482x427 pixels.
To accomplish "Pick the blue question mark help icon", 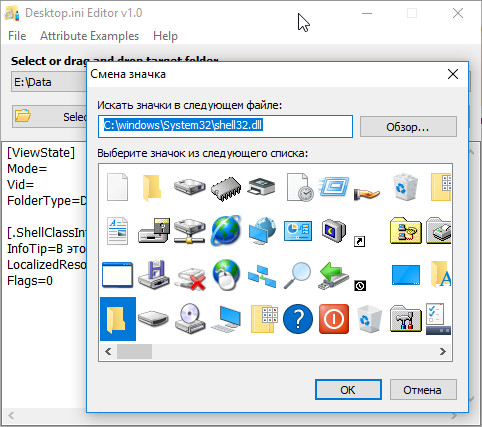I will [x=298, y=319].
